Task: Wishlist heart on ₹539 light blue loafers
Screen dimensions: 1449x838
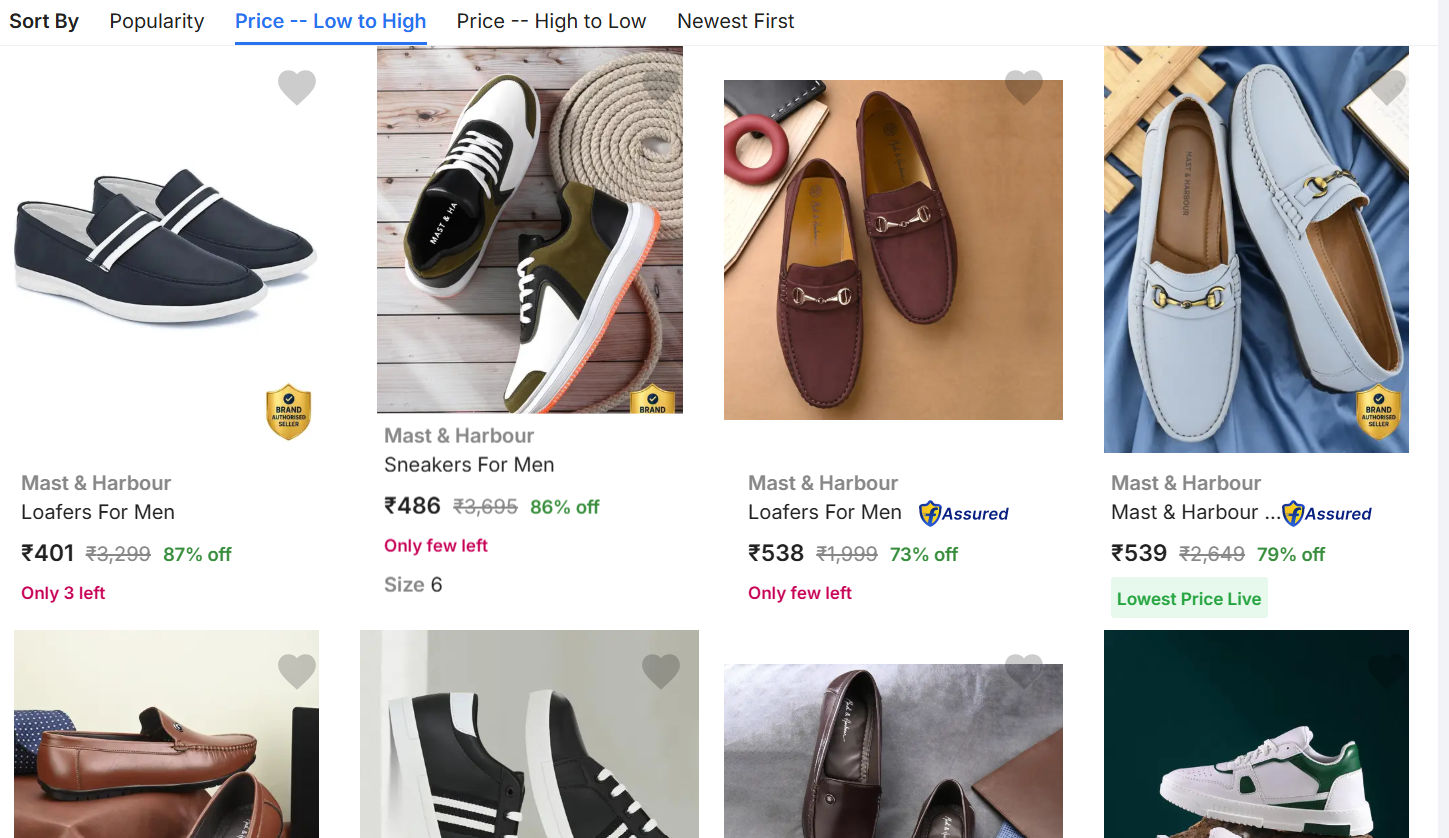Action: pos(1387,88)
